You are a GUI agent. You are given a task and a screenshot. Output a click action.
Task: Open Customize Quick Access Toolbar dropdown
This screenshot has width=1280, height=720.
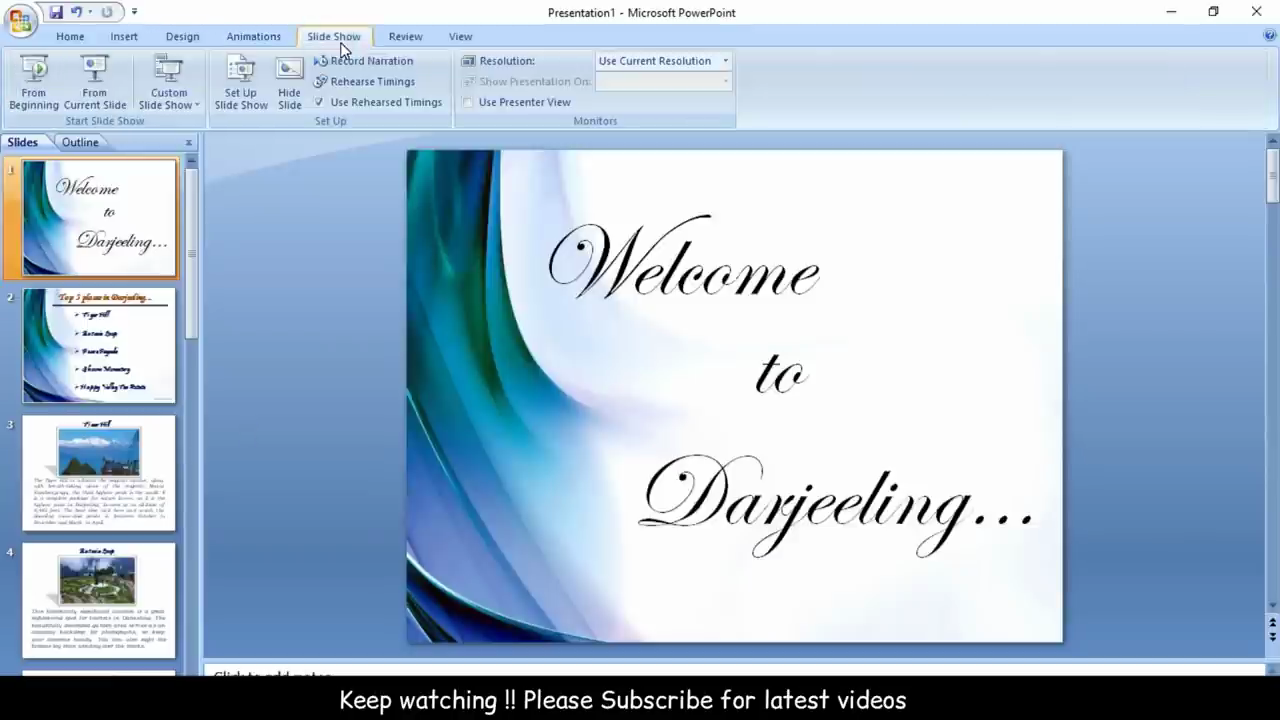[x=134, y=12]
